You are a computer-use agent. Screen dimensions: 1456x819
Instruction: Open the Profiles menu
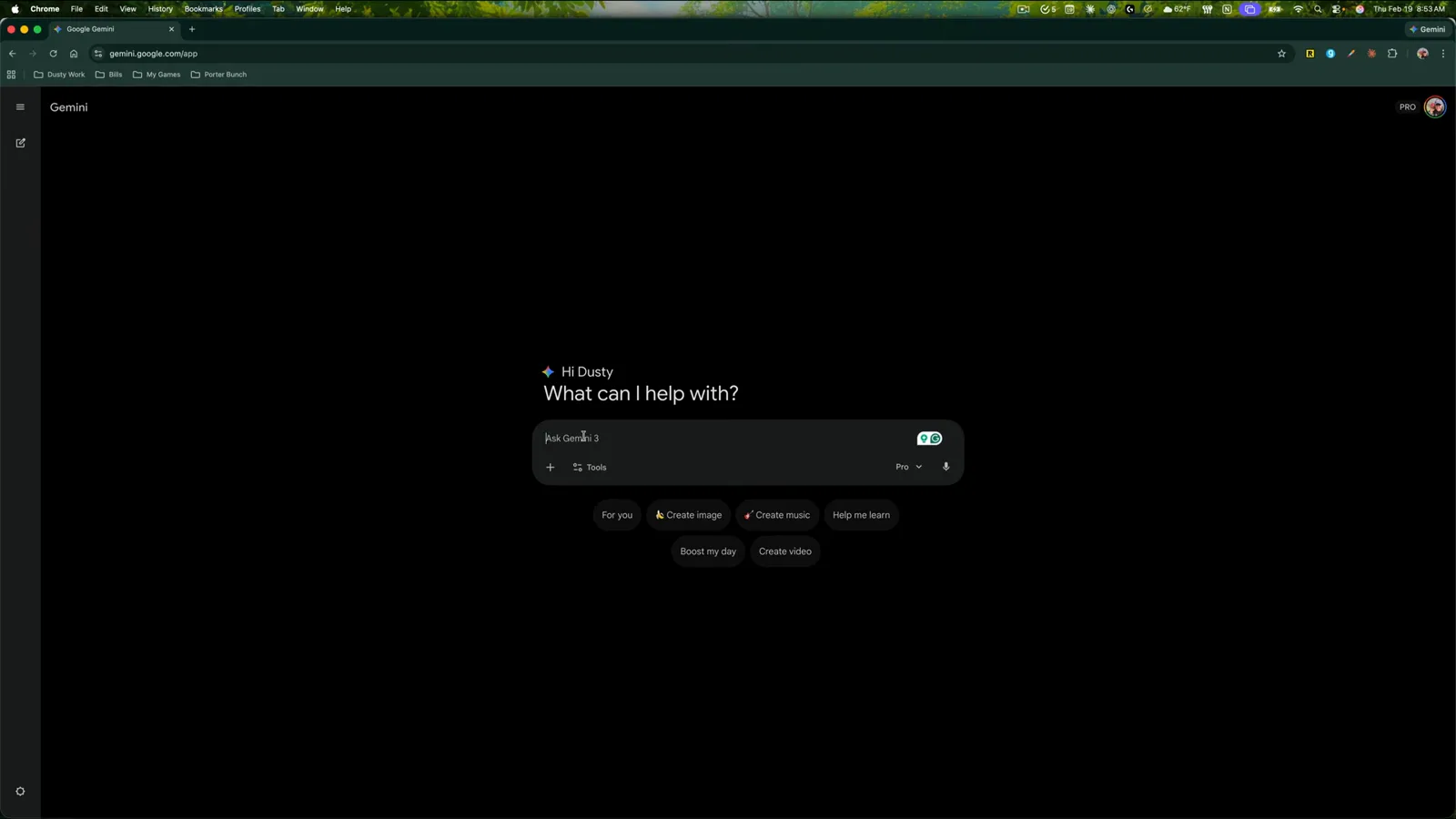[x=248, y=9]
